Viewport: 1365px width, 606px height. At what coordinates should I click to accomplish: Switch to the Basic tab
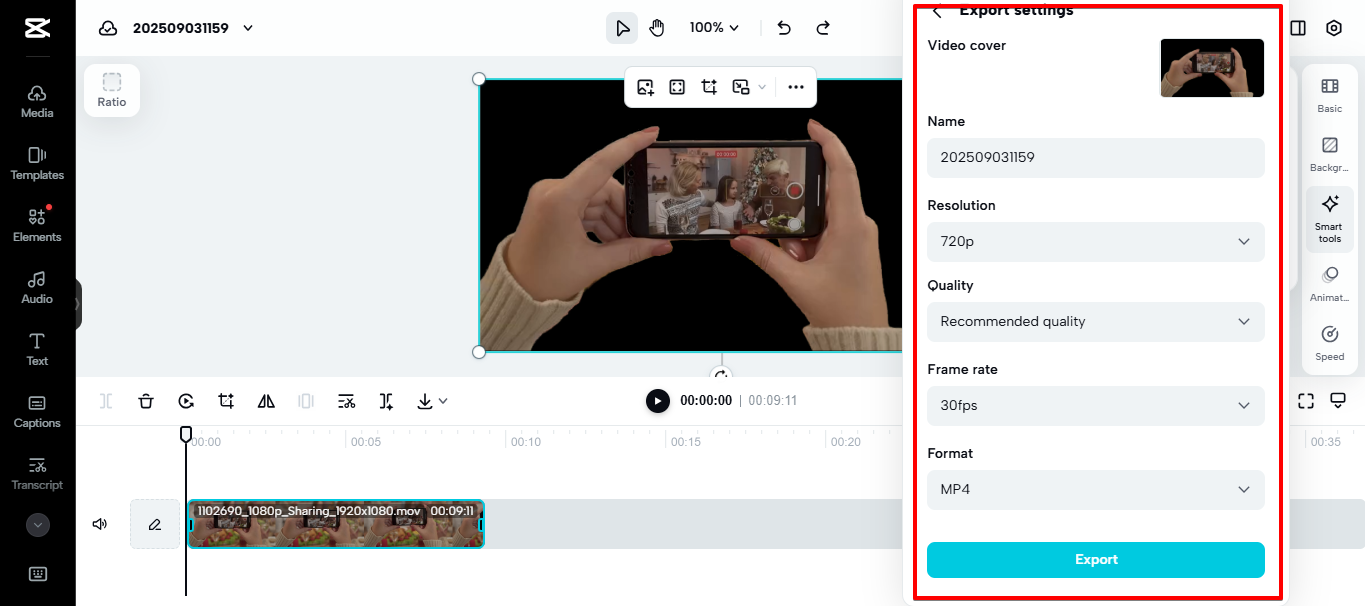tap(1329, 95)
